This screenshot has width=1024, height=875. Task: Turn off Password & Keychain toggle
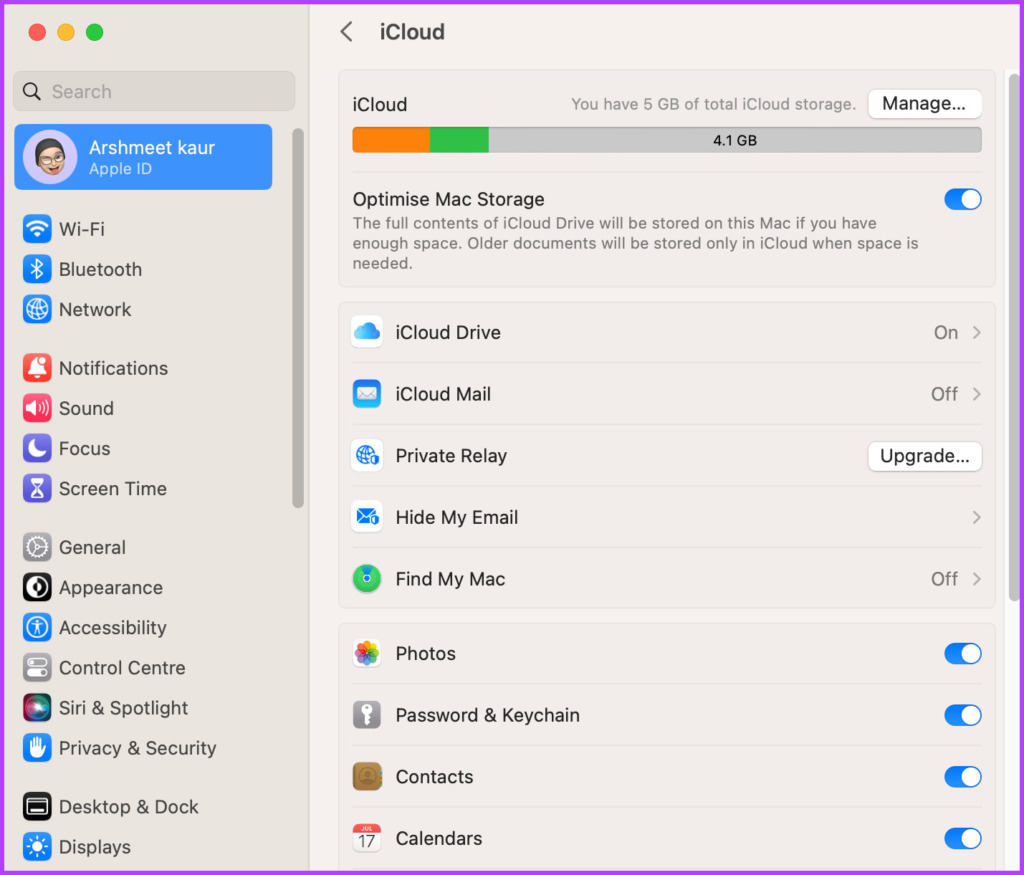(x=963, y=715)
